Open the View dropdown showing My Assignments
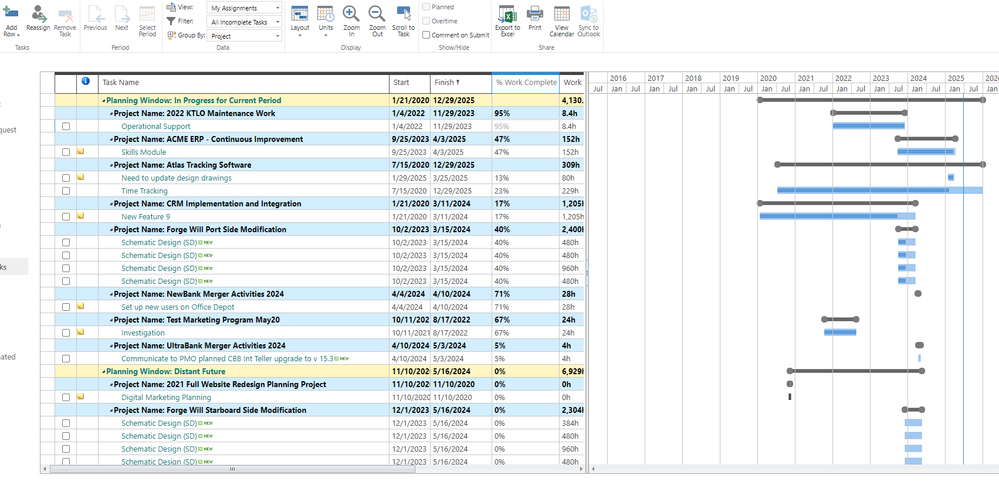The height and width of the screenshot is (492, 999). coord(245,7)
